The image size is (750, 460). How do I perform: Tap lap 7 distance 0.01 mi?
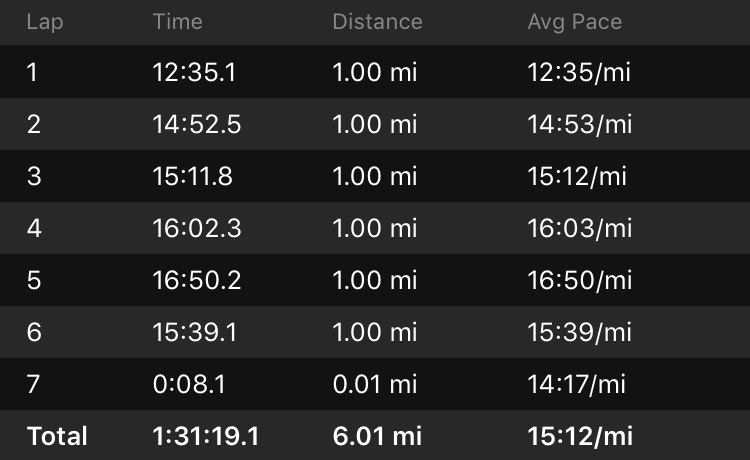374,385
